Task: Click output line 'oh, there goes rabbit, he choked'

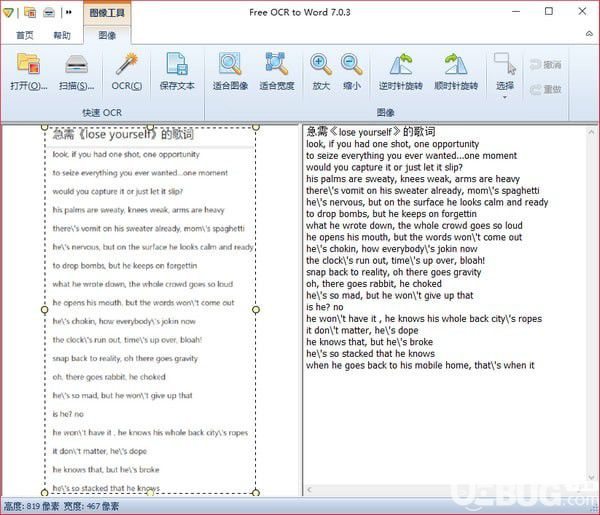Action: tap(374, 284)
